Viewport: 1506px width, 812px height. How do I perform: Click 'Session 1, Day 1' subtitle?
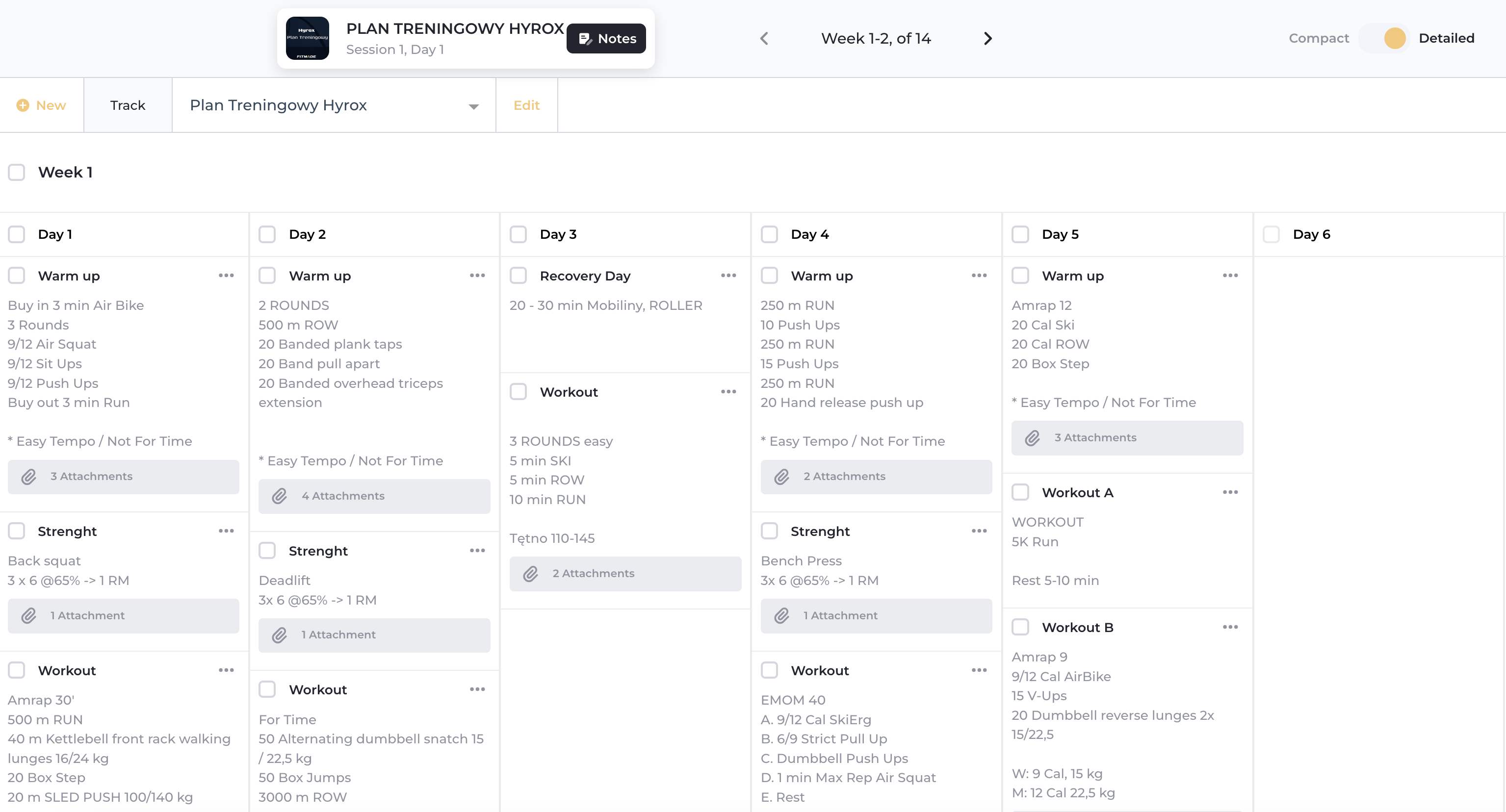click(x=394, y=50)
